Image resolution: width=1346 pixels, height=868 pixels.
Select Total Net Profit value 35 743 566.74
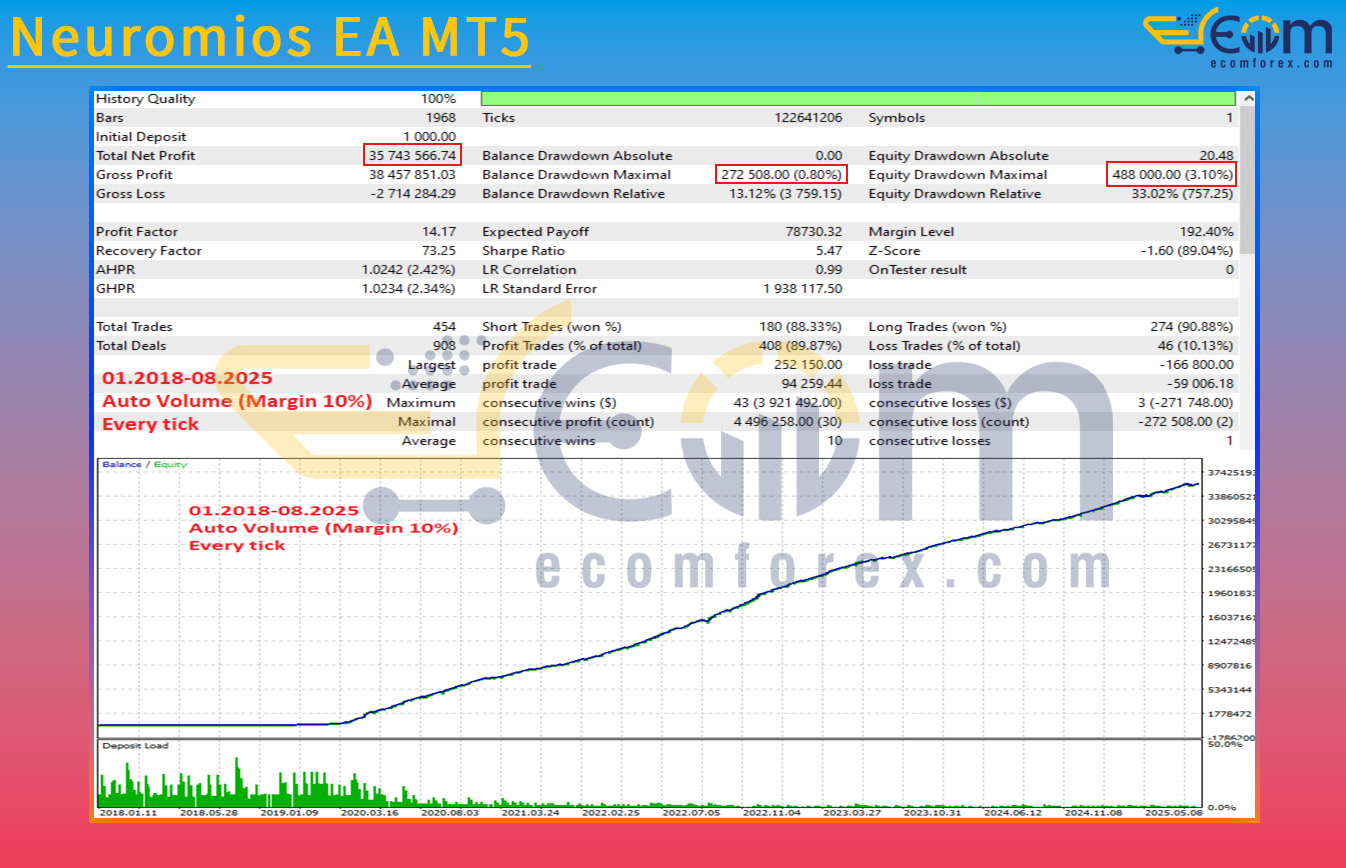point(412,156)
